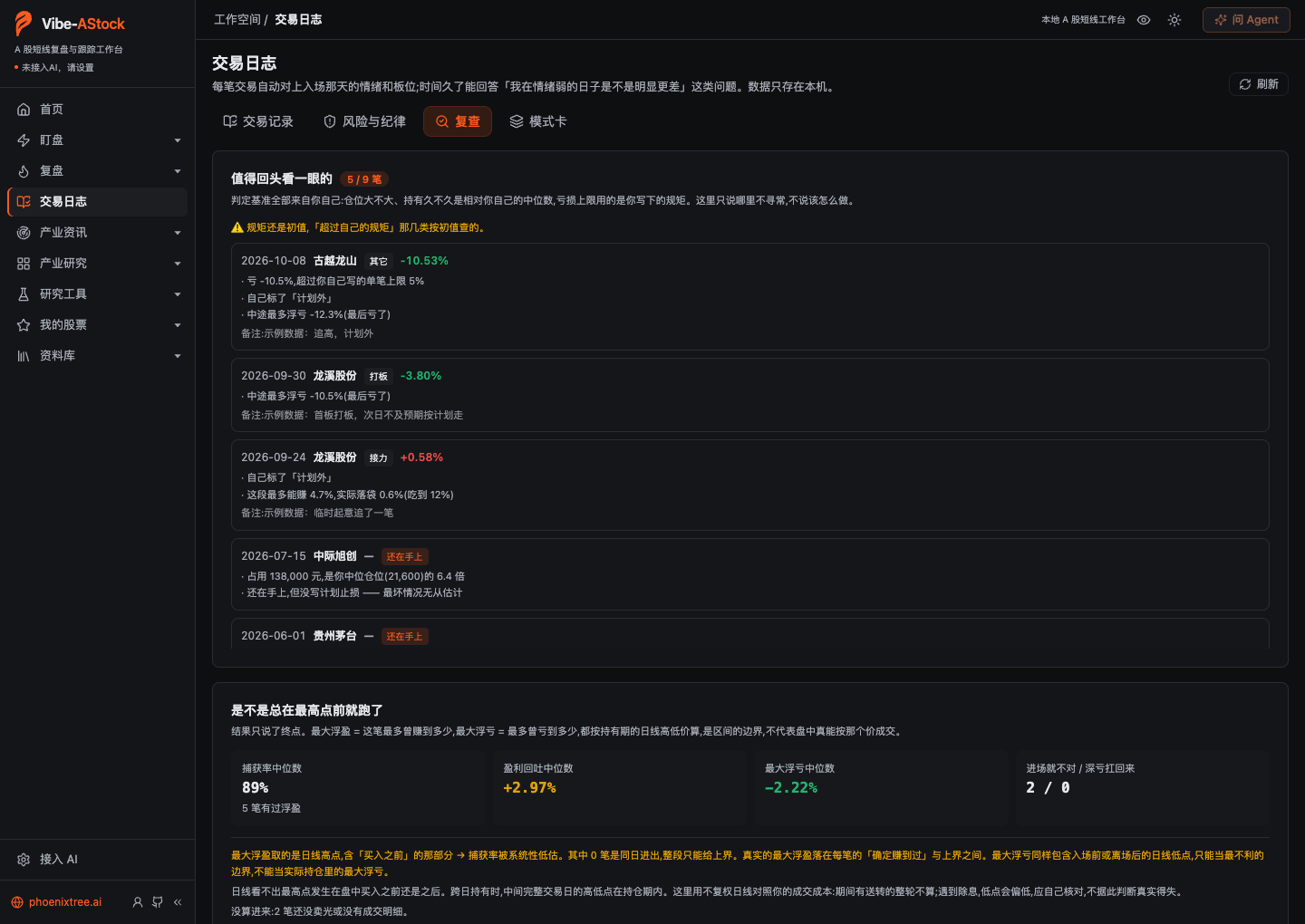Click the 还在手上 badge beside 中际旭创
This screenshot has width=1305, height=924.
click(404, 557)
